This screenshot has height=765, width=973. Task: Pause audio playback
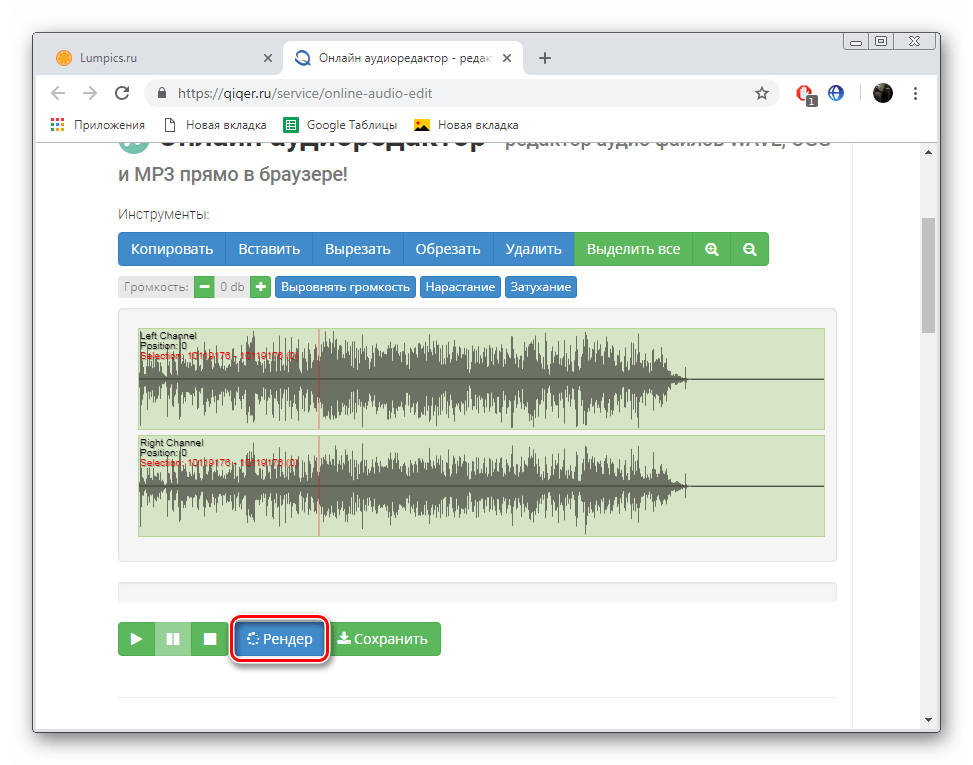173,639
